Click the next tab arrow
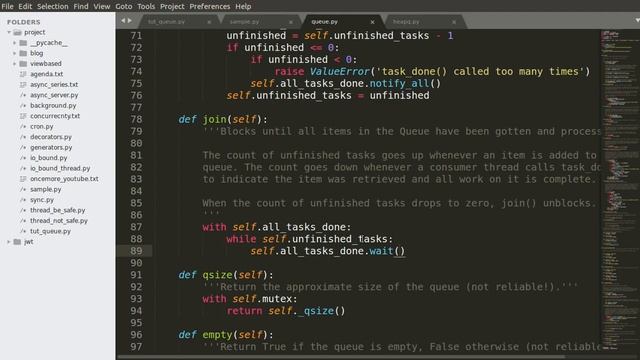Screen dimensions: 640x360 (x=130, y=20)
